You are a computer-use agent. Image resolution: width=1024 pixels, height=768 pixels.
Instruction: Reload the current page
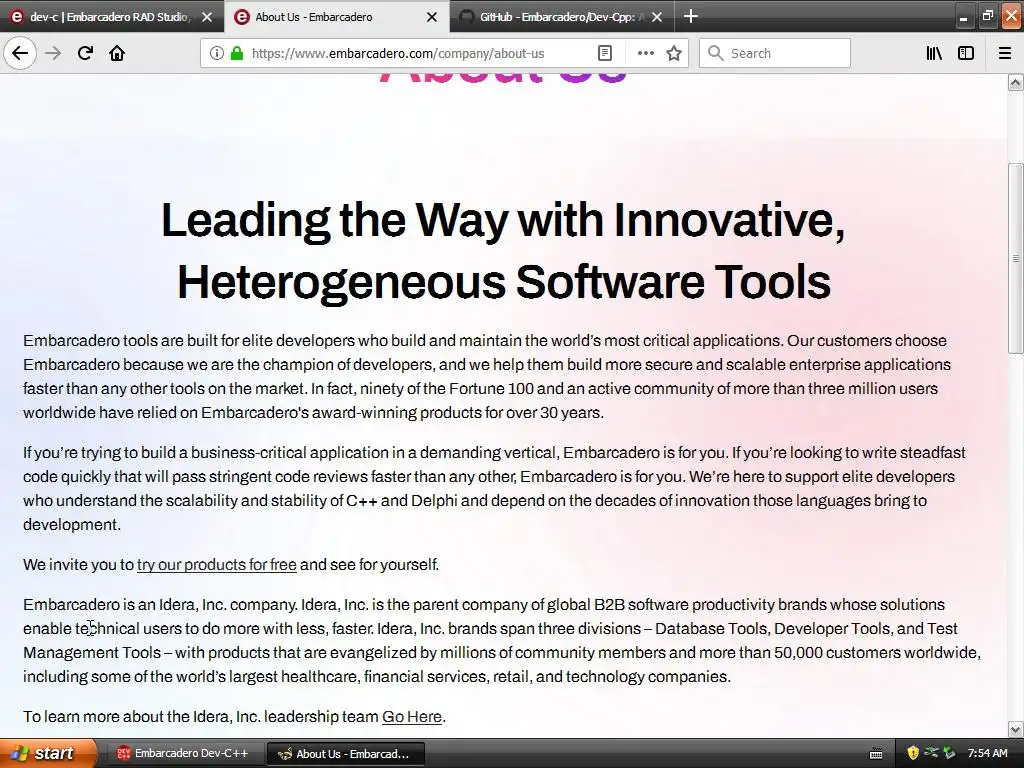(x=85, y=53)
